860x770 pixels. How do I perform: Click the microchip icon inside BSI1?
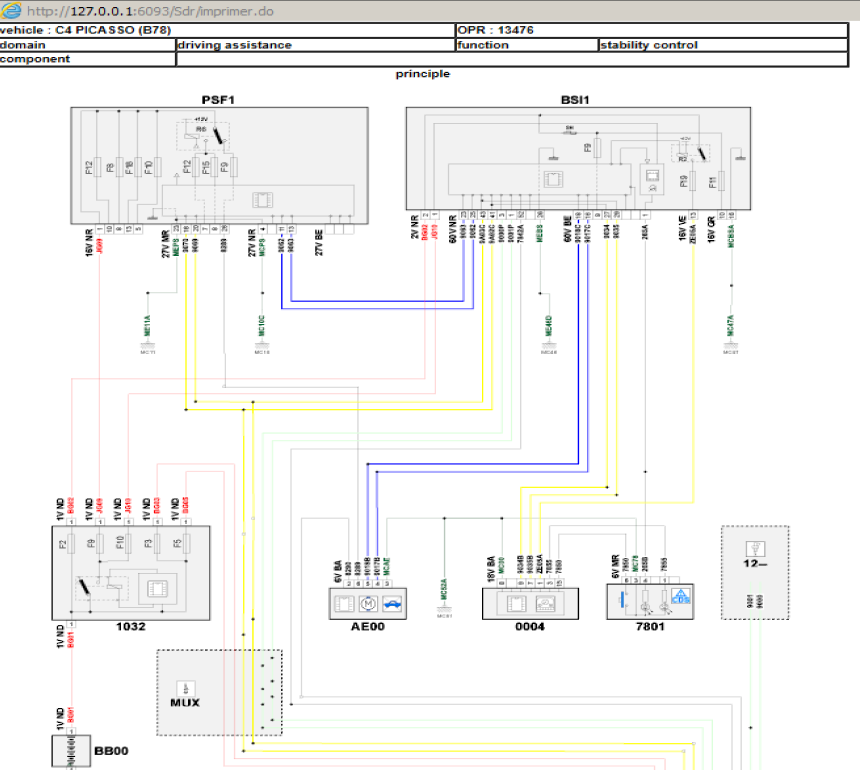tap(553, 179)
